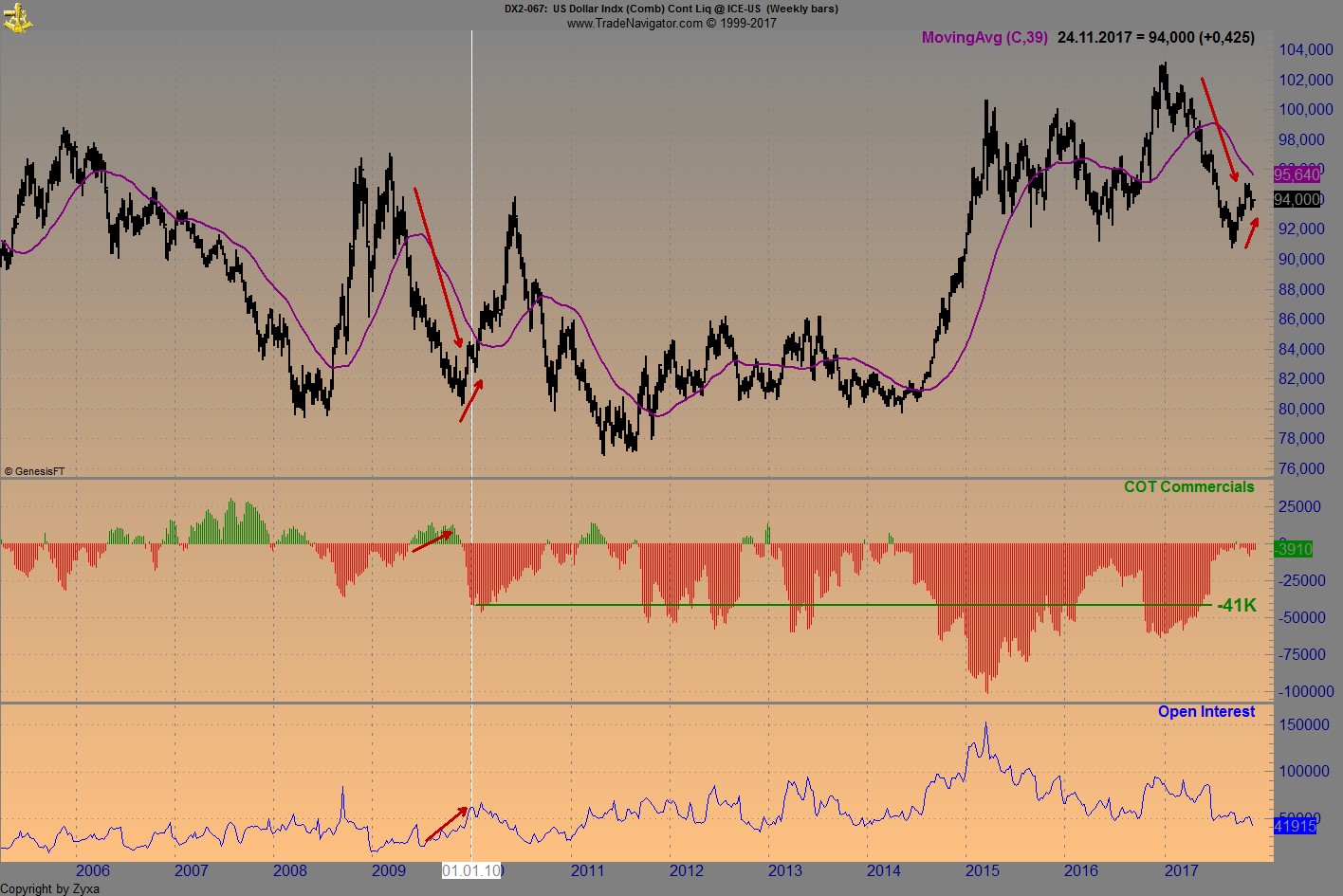Click the blue 41915 open interest value marker
Image resolution: width=1343 pixels, height=896 pixels.
(x=1294, y=827)
